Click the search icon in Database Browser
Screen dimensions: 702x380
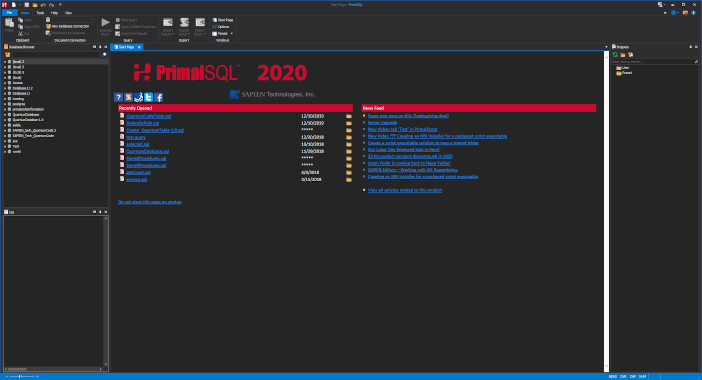point(104,55)
